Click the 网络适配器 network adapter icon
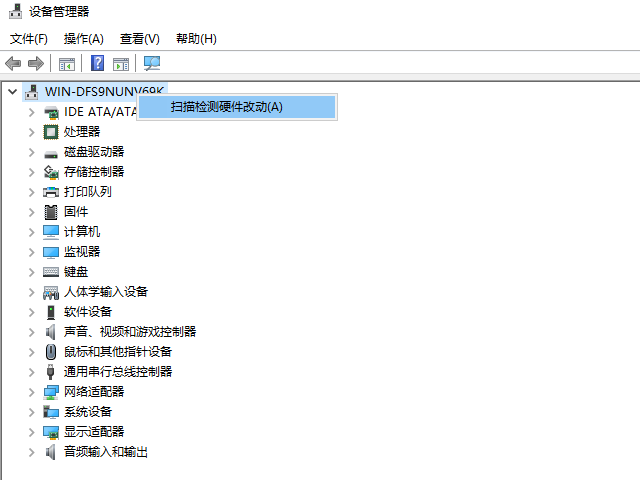The image size is (640, 480). pyautogui.click(x=51, y=391)
